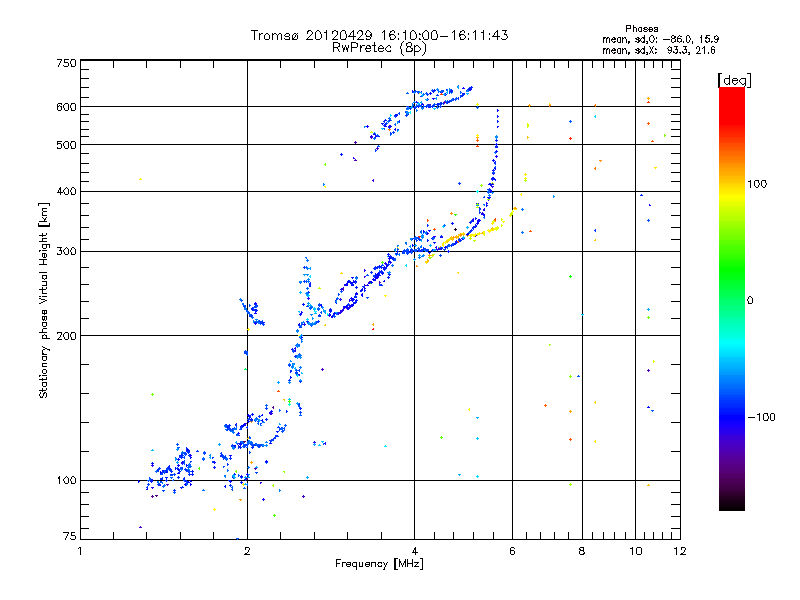Click the "Stationary phase Virtual Height [km]" label
Screen dimensions: 800x600
tap(44, 301)
